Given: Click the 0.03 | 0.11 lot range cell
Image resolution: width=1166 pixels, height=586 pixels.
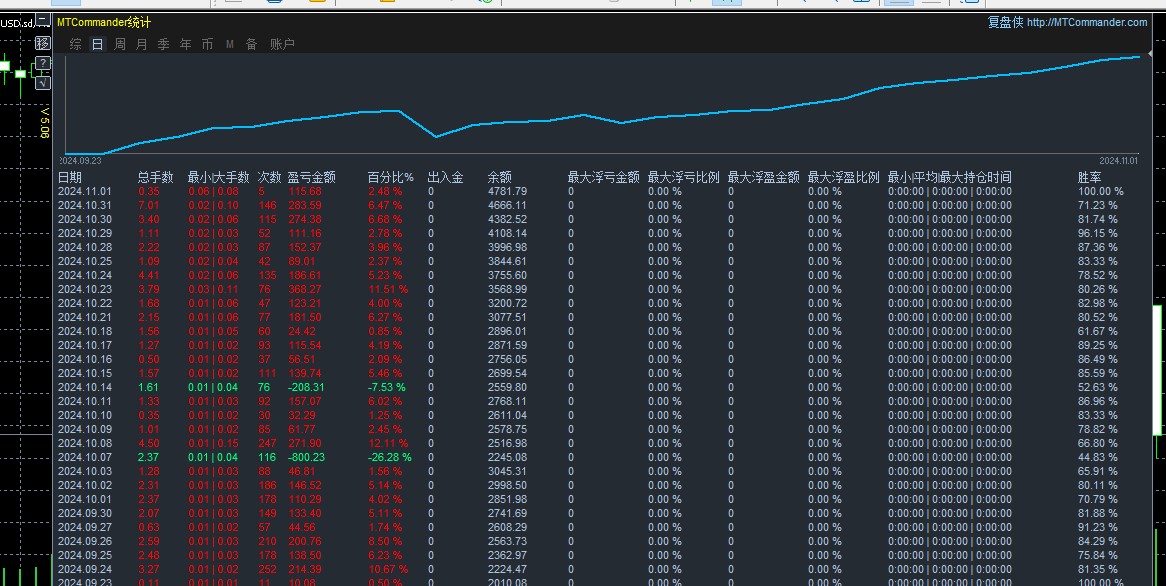Looking at the screenshot, I should click(x=213, y=289).
